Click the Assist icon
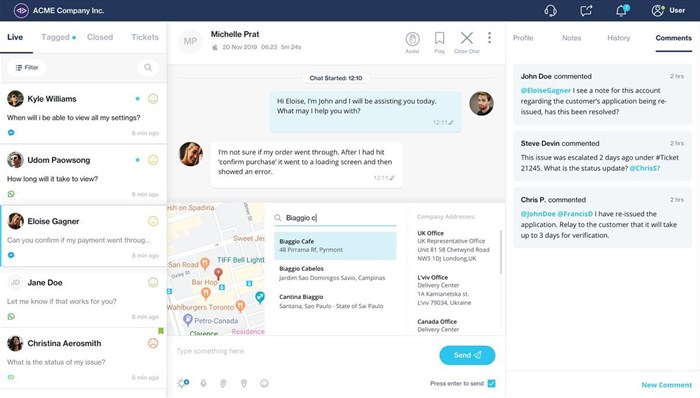Viewport: 700px width, 398px height. click(x=412, y=39)
